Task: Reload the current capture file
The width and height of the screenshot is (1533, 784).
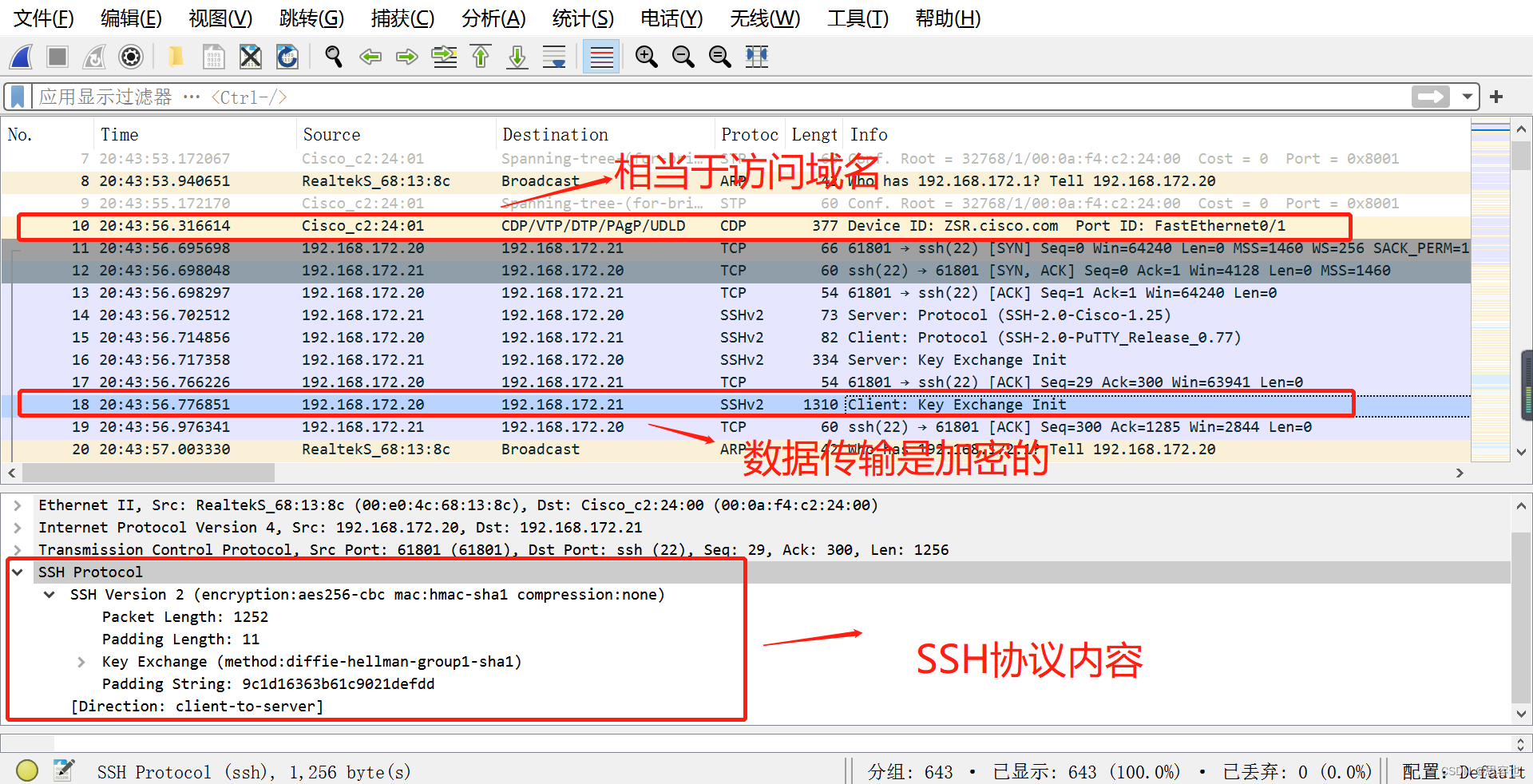Action: click(287, 57)
